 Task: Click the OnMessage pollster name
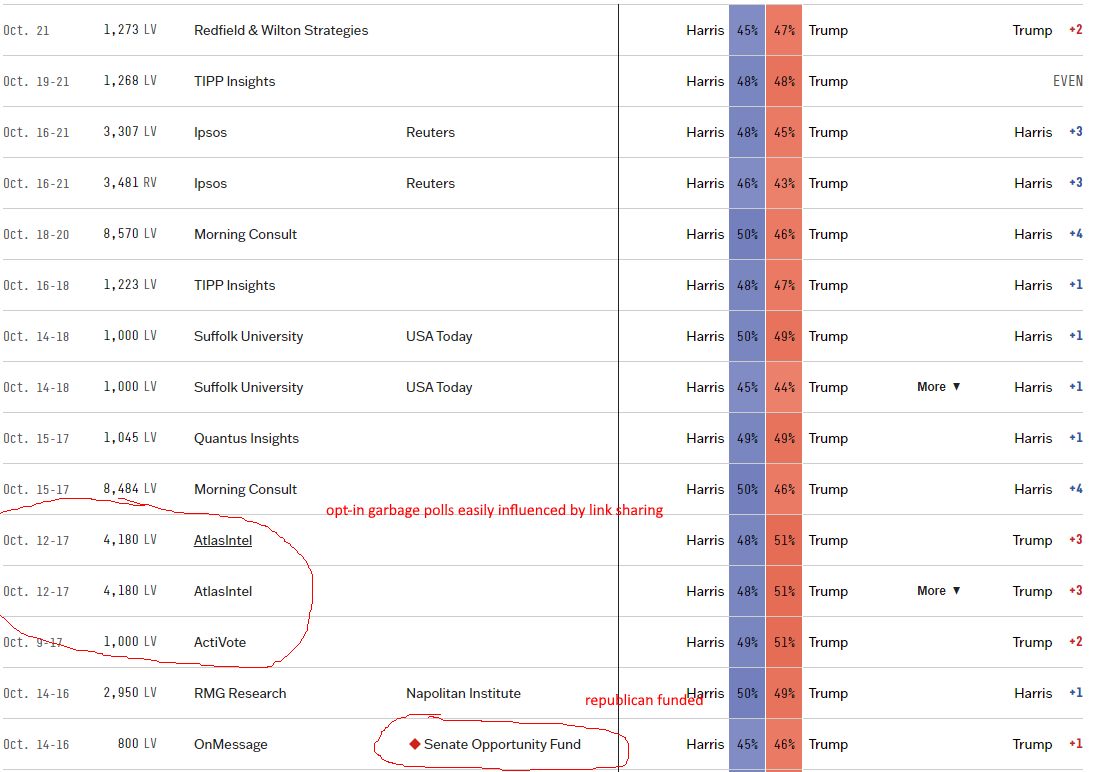231,744
